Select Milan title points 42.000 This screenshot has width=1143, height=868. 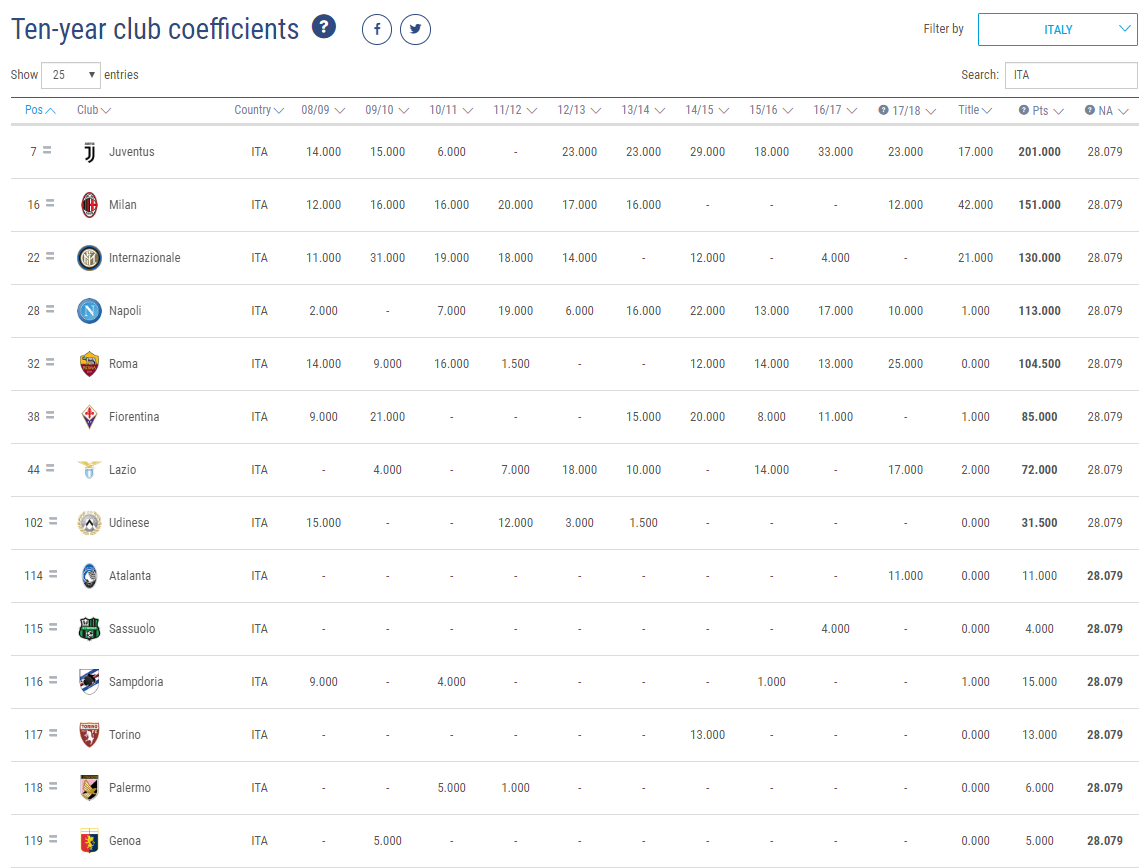[x=975, y=205]
